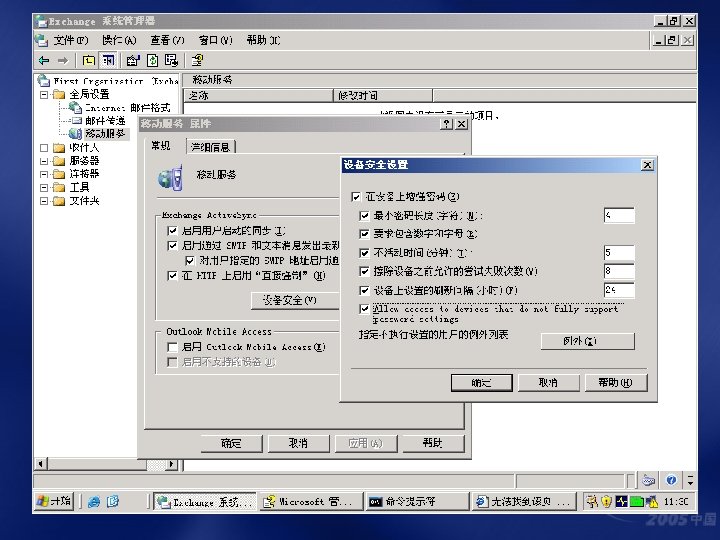Click the 工具 folder icon
The width and height of the screenshot is (720, 540).
[x=59, y=187]
